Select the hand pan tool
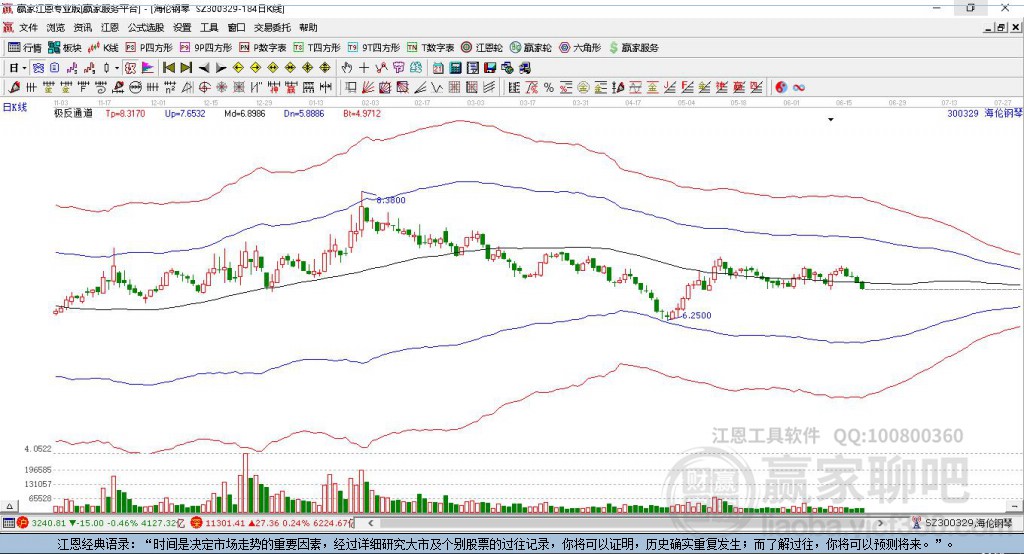This screenshot has width=1024, height=554. (x=346, y=68)
